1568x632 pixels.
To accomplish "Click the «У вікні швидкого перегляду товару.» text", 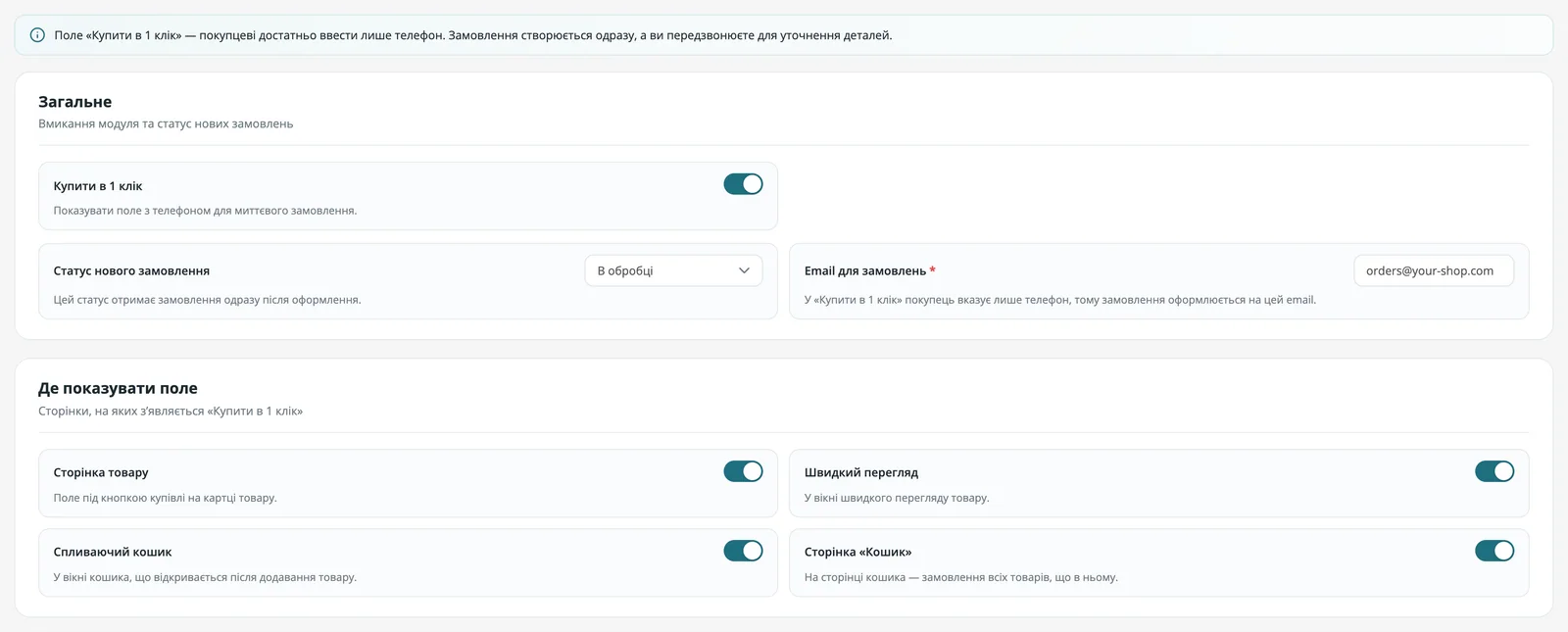I will [897, 498].
